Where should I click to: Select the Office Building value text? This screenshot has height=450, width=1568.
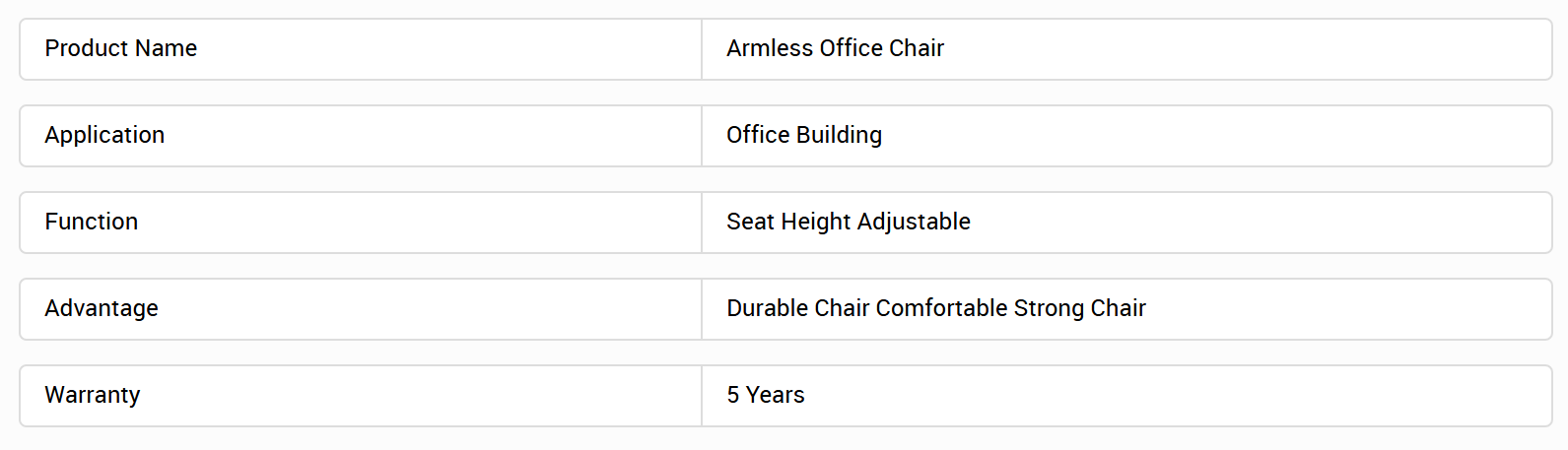tap(804, 135)
